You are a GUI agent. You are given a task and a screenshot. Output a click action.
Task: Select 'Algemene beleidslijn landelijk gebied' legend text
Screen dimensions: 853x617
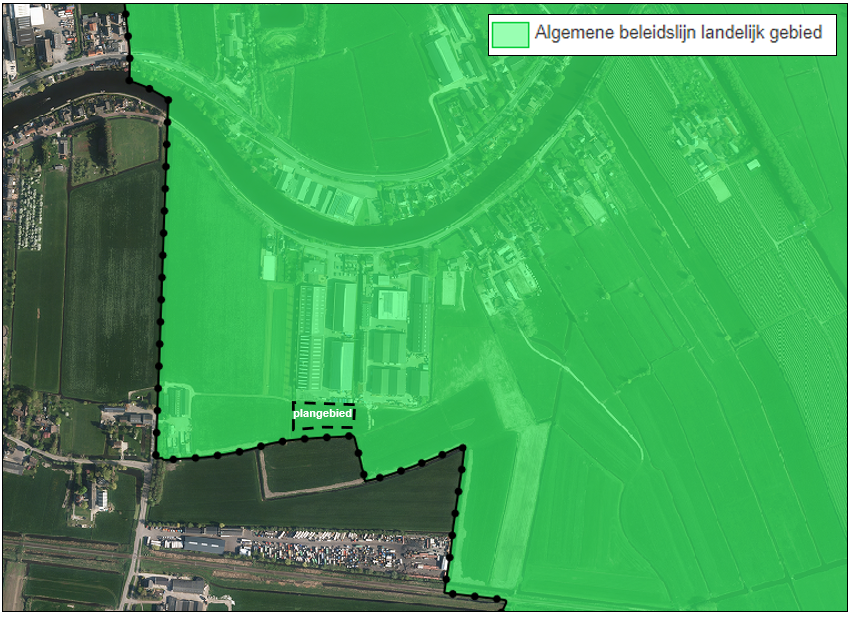pos(678,33)
